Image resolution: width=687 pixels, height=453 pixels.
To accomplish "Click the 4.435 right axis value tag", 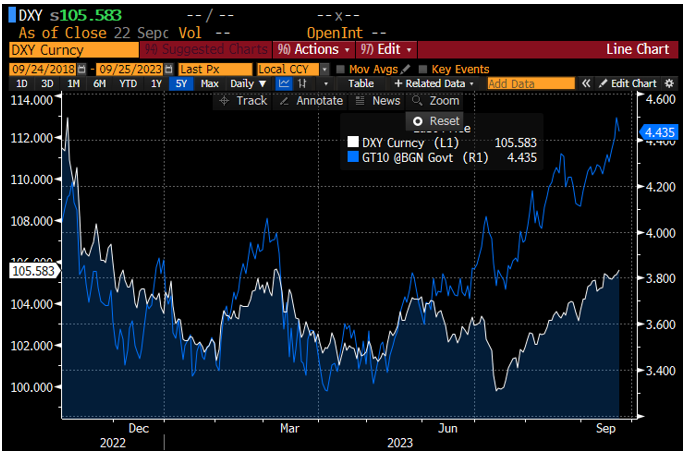I will click(659, 132).
